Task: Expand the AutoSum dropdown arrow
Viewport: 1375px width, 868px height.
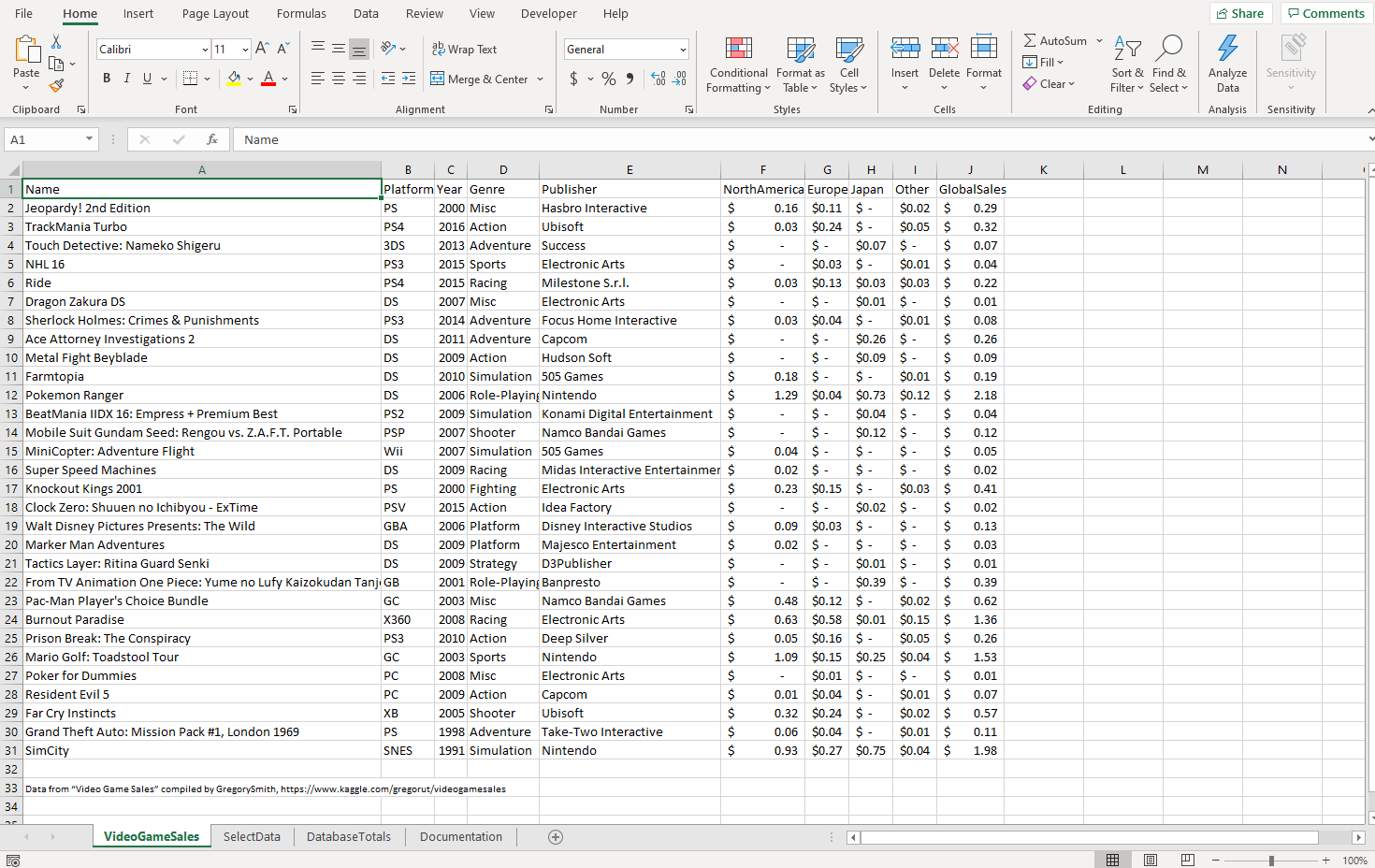Action: click(x=1099, y=41)
